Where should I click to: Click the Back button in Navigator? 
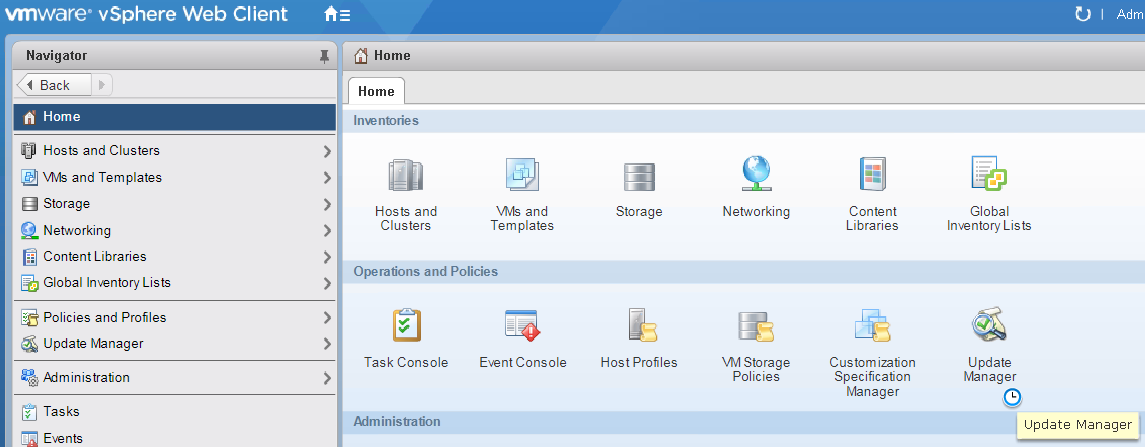coord(54,85)
